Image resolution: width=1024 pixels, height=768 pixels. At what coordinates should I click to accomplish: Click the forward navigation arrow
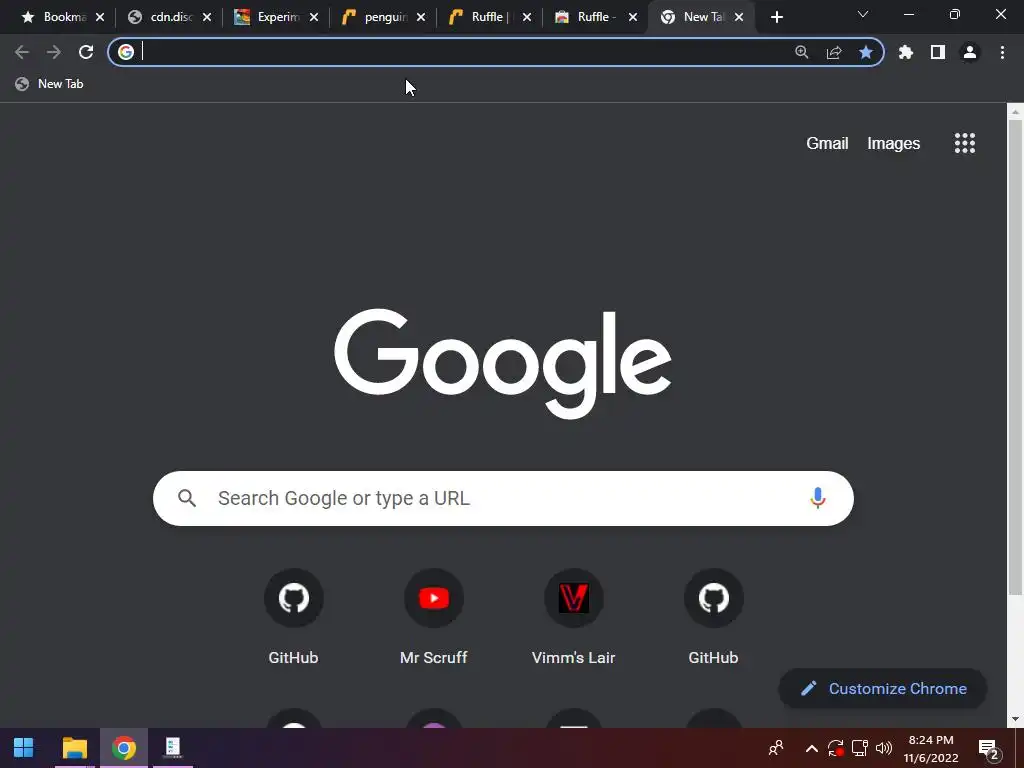[54, 52]
